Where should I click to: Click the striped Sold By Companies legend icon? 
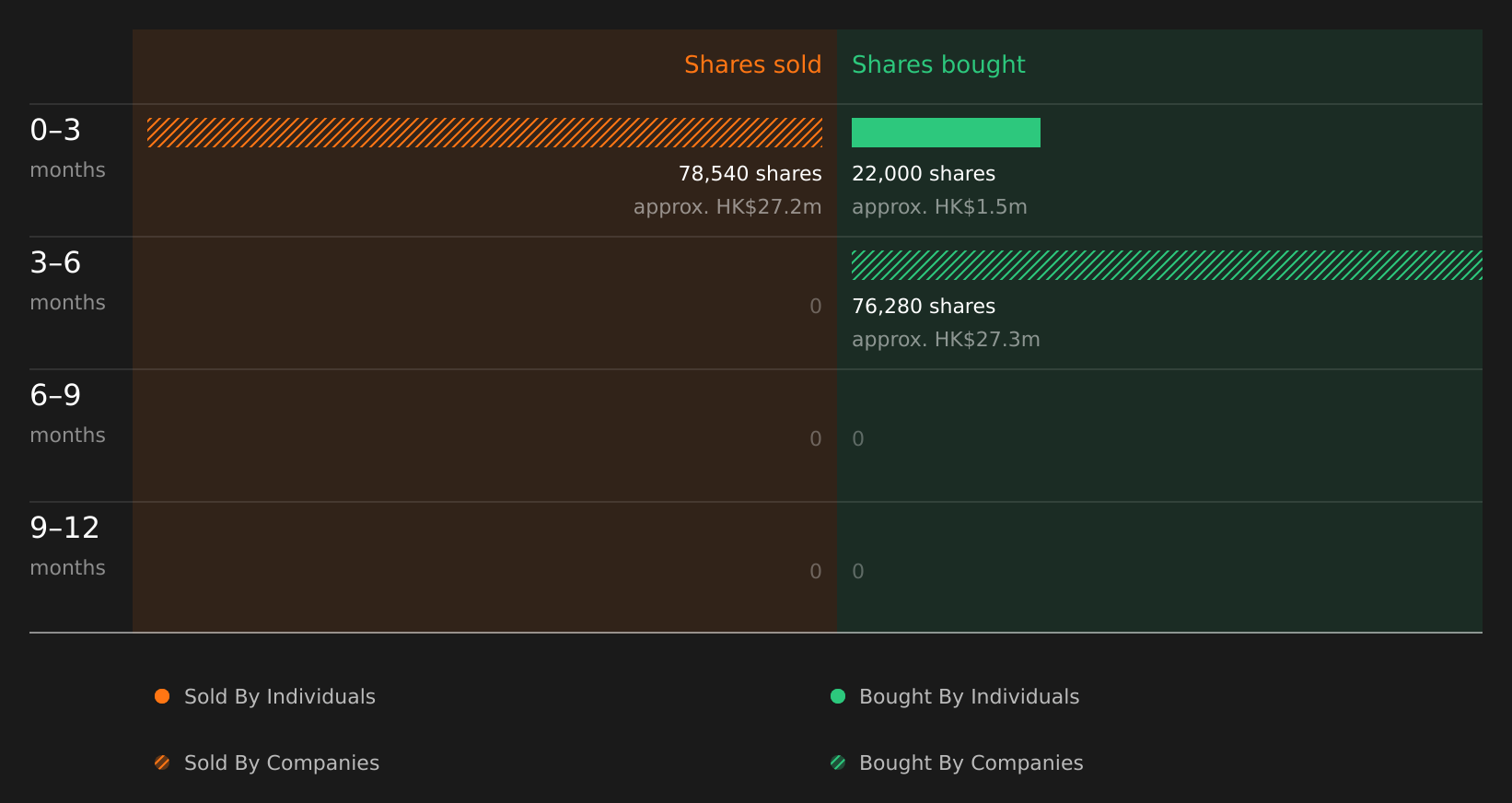(x=162, y=762)
